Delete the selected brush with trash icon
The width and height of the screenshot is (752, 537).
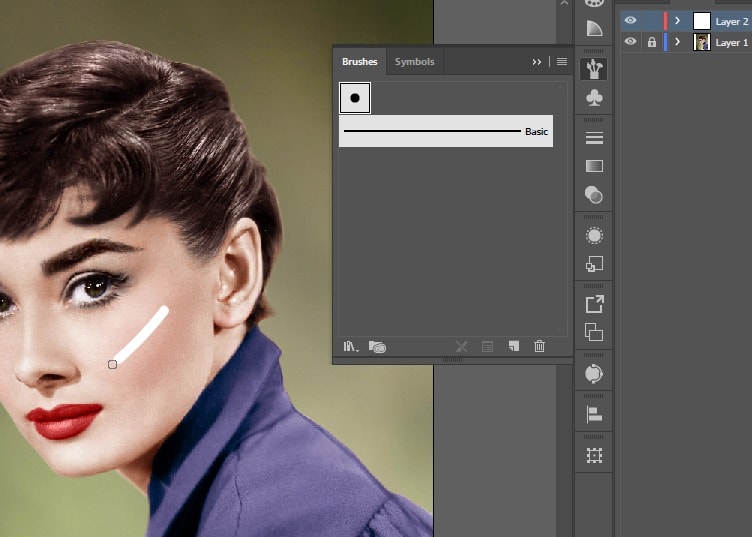pos(540,346)
